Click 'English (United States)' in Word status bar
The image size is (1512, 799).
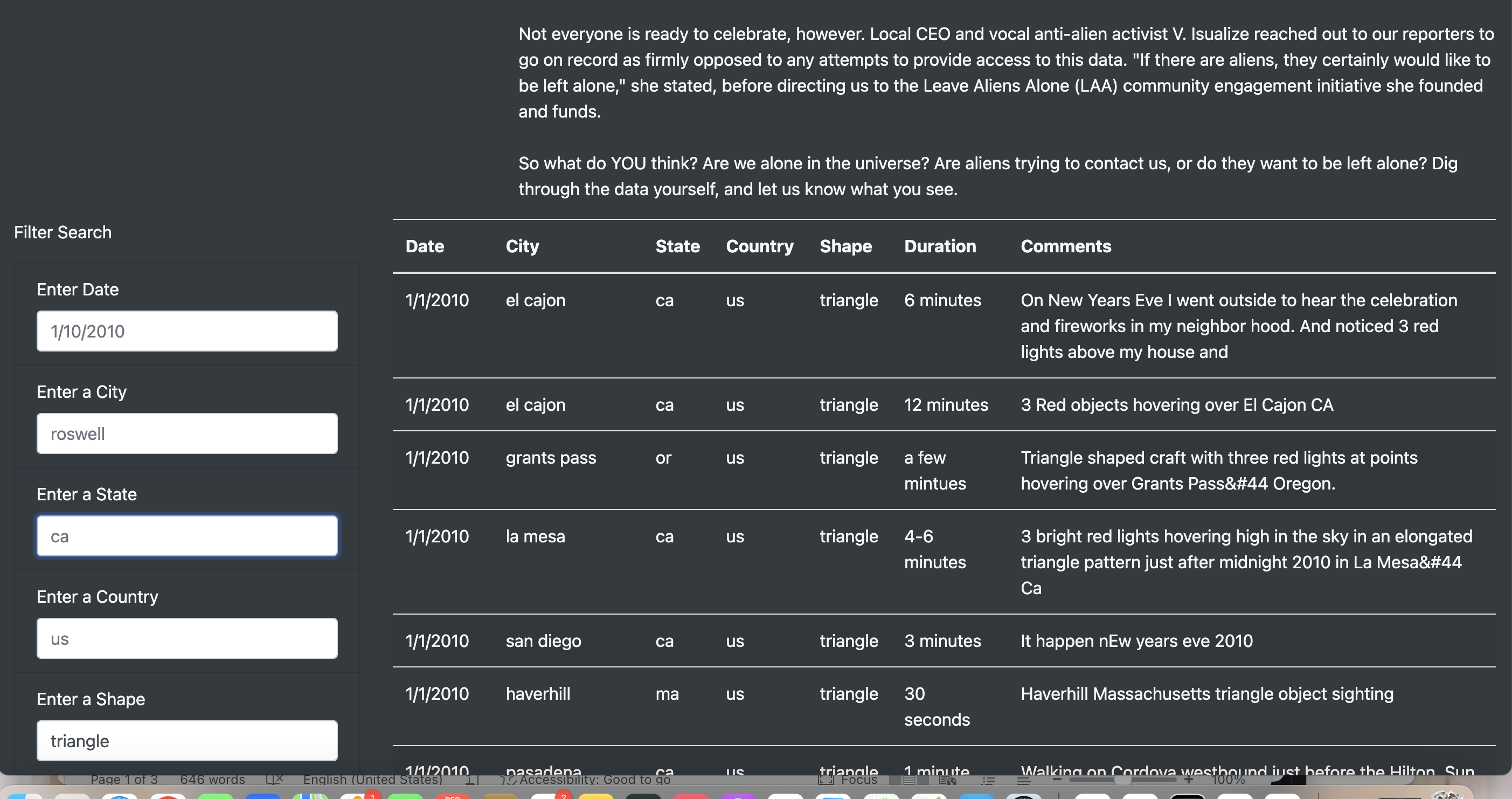pos(373,780)
